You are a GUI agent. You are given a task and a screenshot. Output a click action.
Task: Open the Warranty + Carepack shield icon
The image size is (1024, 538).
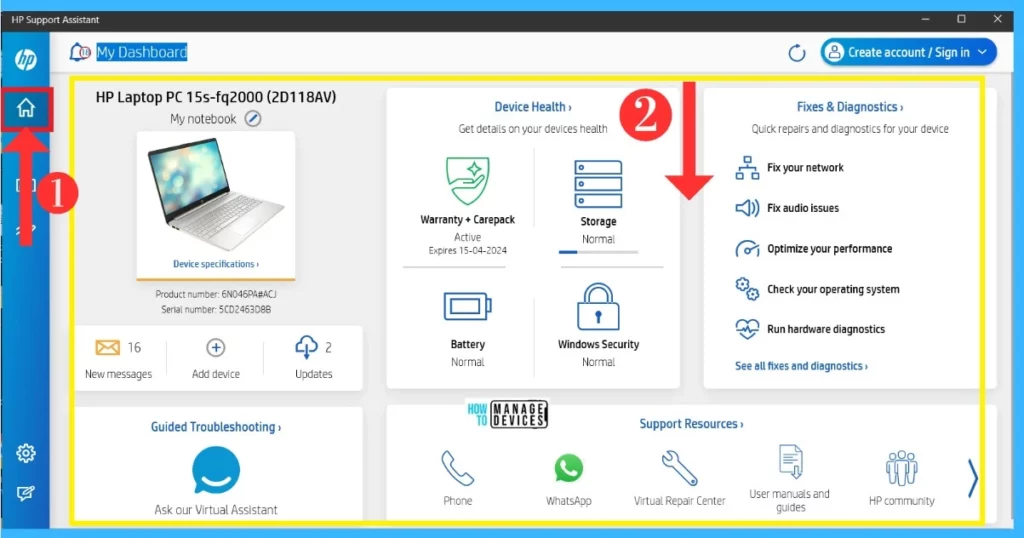468,181
